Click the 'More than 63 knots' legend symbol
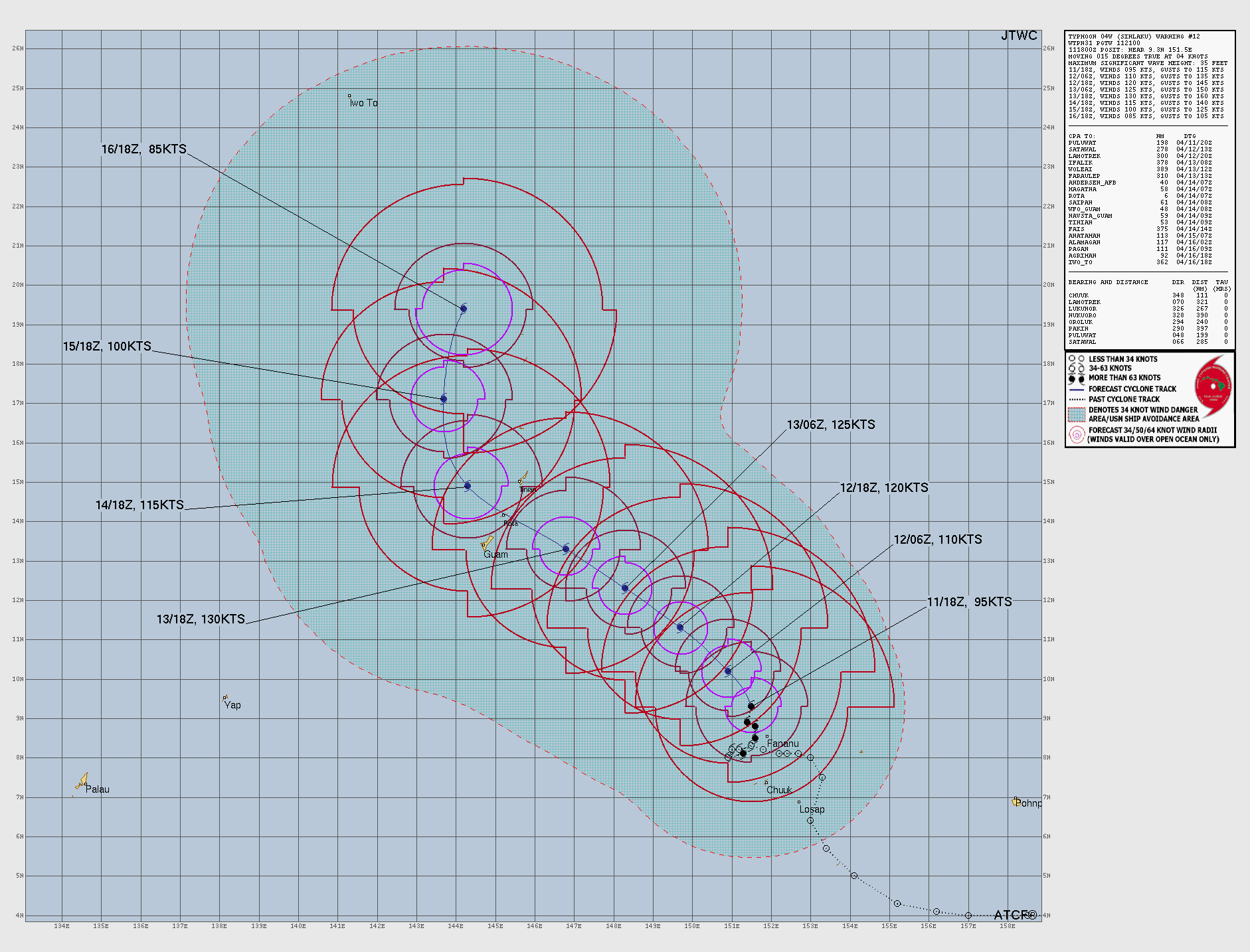 [x=1076, y=378]
